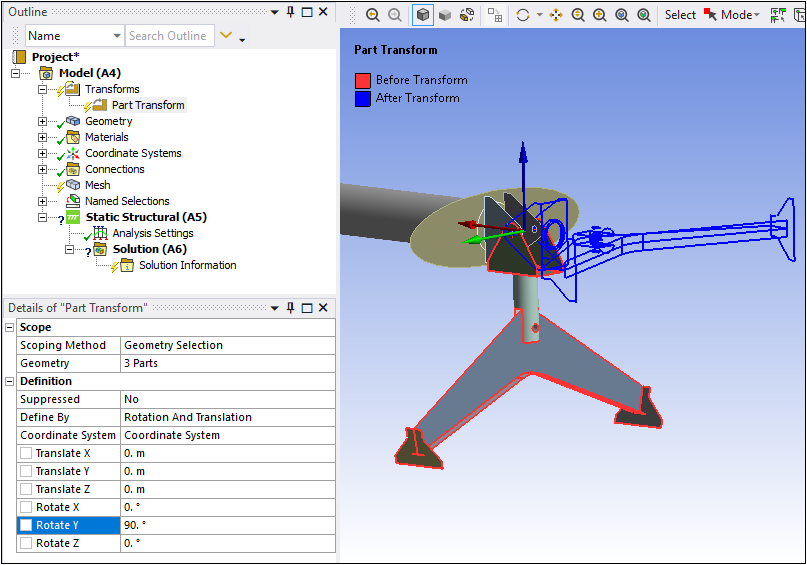The width and height of the screenshot is (807, 565).
Task: Activate the pan tool
Action: click(556, 15)
